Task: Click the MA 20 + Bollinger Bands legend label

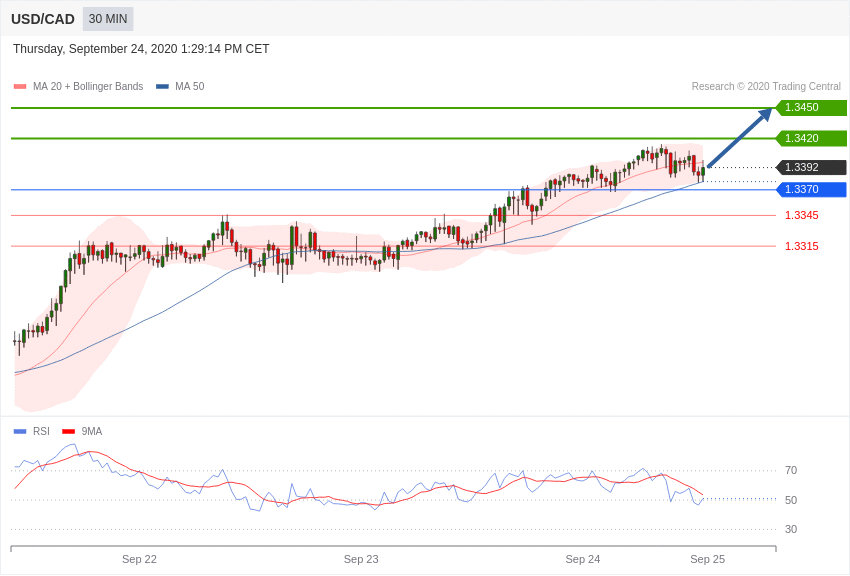Action: (x=88, y=86)
